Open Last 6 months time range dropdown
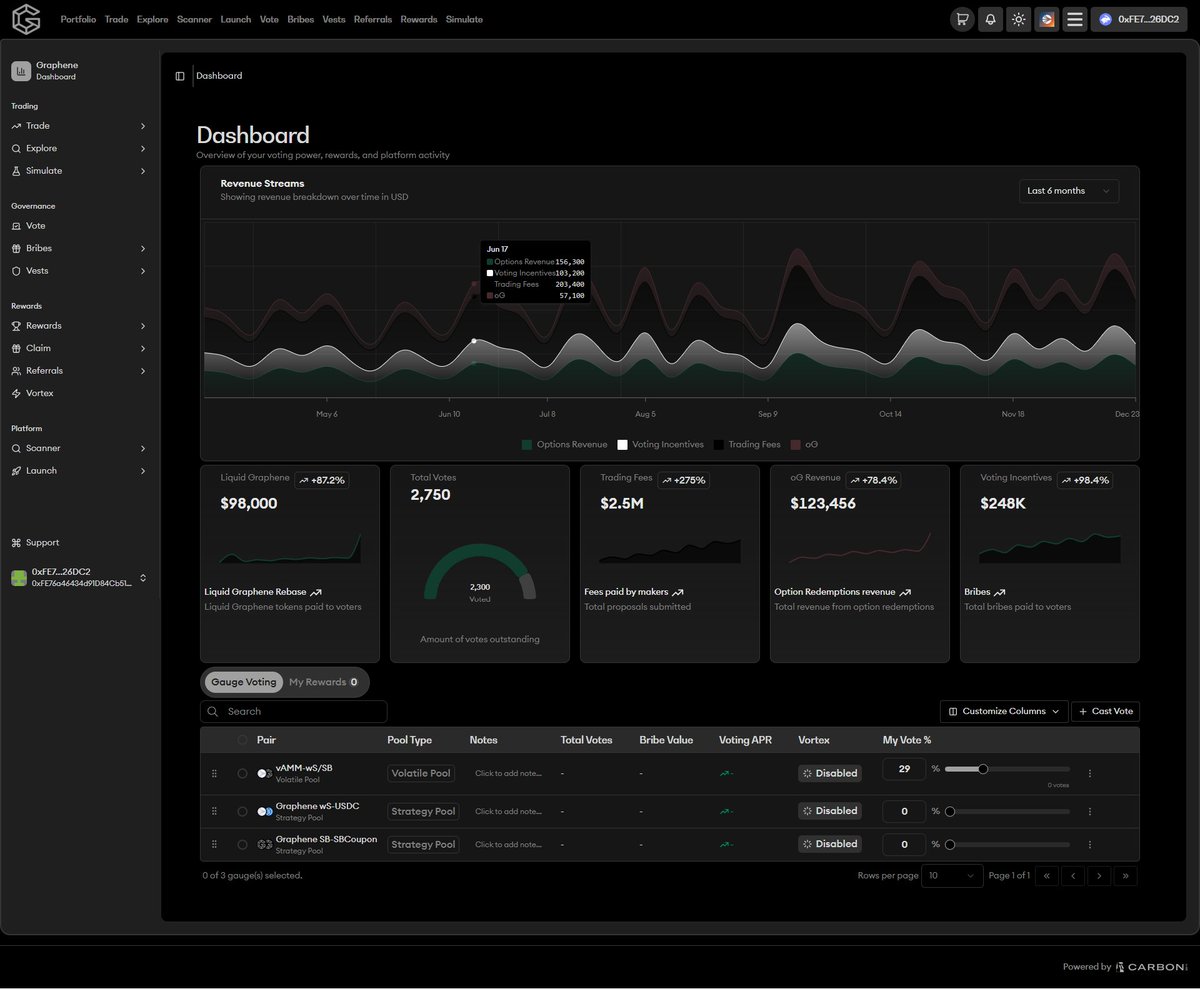The width and height of the screenshot is (1200, 989). (1068, 191)
